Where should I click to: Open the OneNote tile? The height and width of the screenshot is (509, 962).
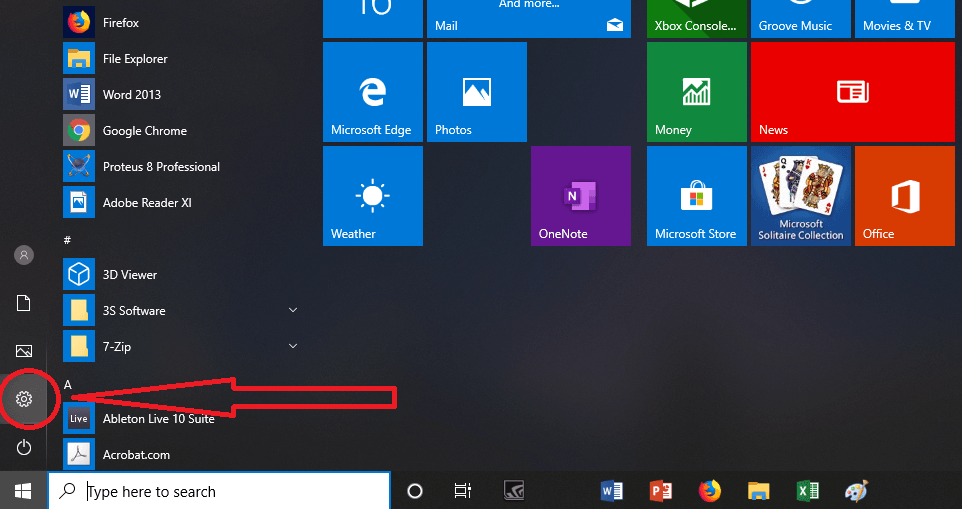(581, 196)
